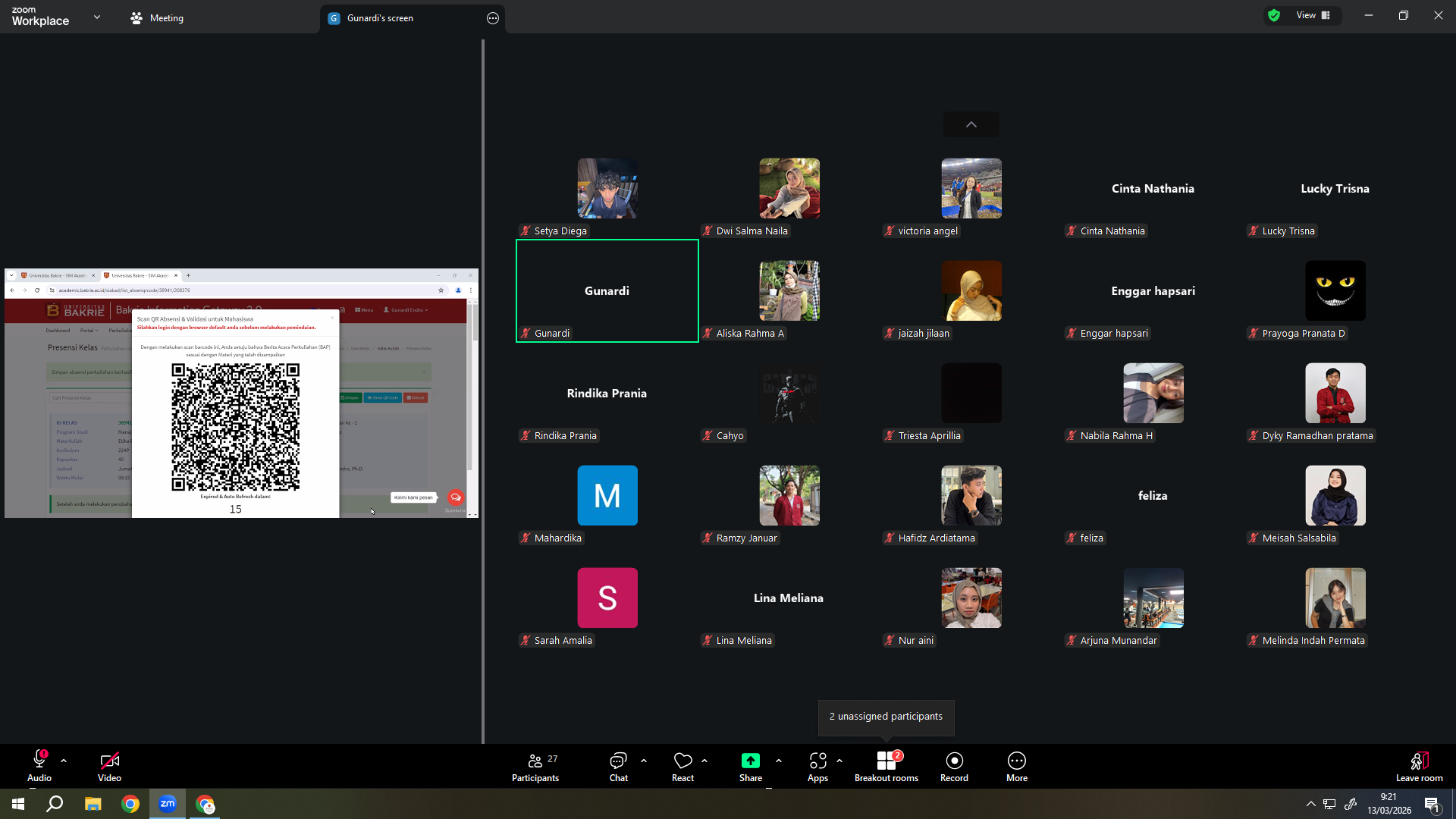Open the React emoji menu
Image resolution: width=1456 pixels, height=819 pixels.
coord(682,766)
